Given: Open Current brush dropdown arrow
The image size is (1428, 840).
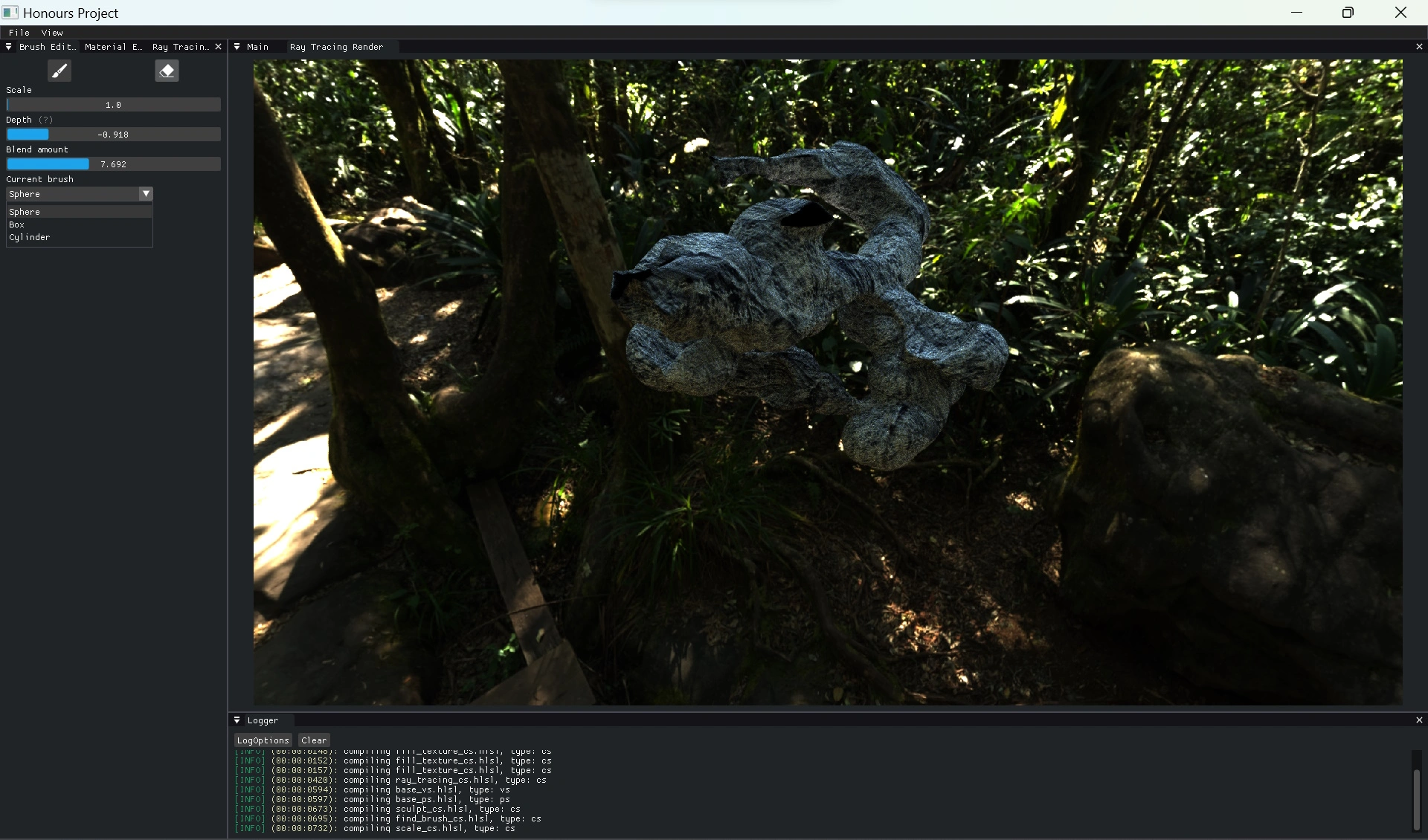Looking at the screenshot, I should (146, 194).
